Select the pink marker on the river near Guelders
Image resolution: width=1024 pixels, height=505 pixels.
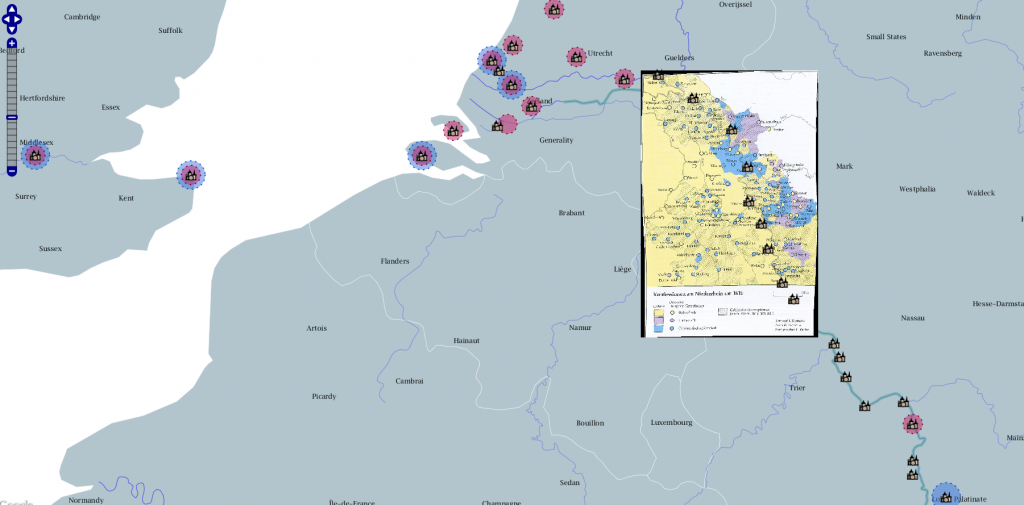(x=624, y=80)
